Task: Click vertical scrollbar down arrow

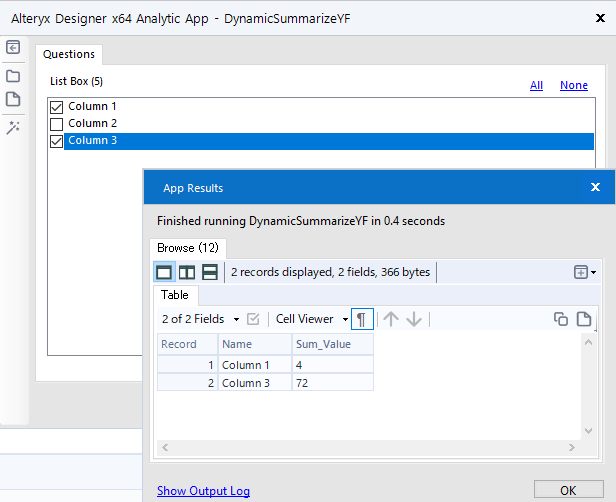Action: 588,431
